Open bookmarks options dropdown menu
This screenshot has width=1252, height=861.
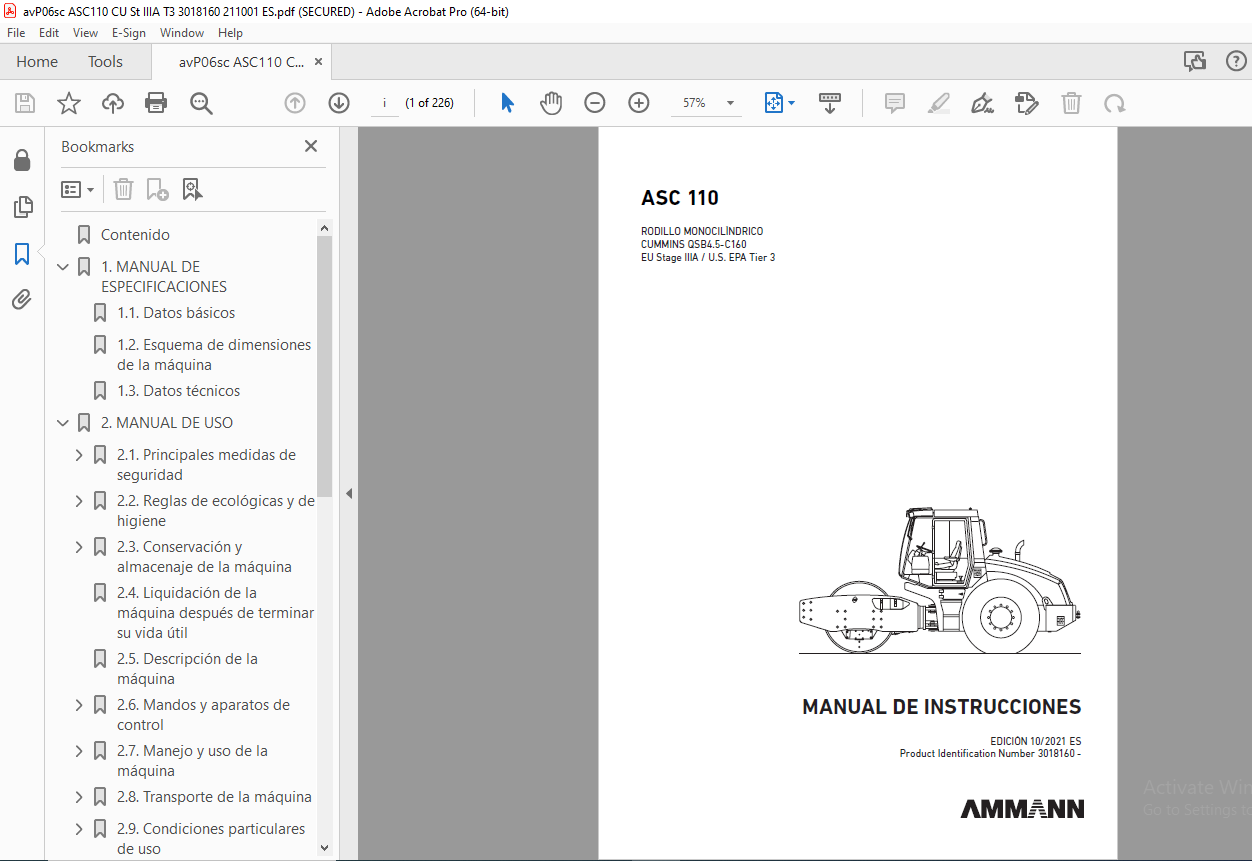78,189
